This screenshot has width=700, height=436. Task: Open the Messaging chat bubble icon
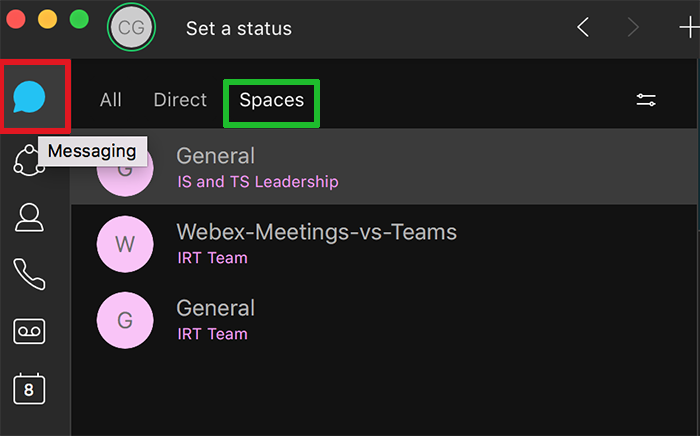30,97
